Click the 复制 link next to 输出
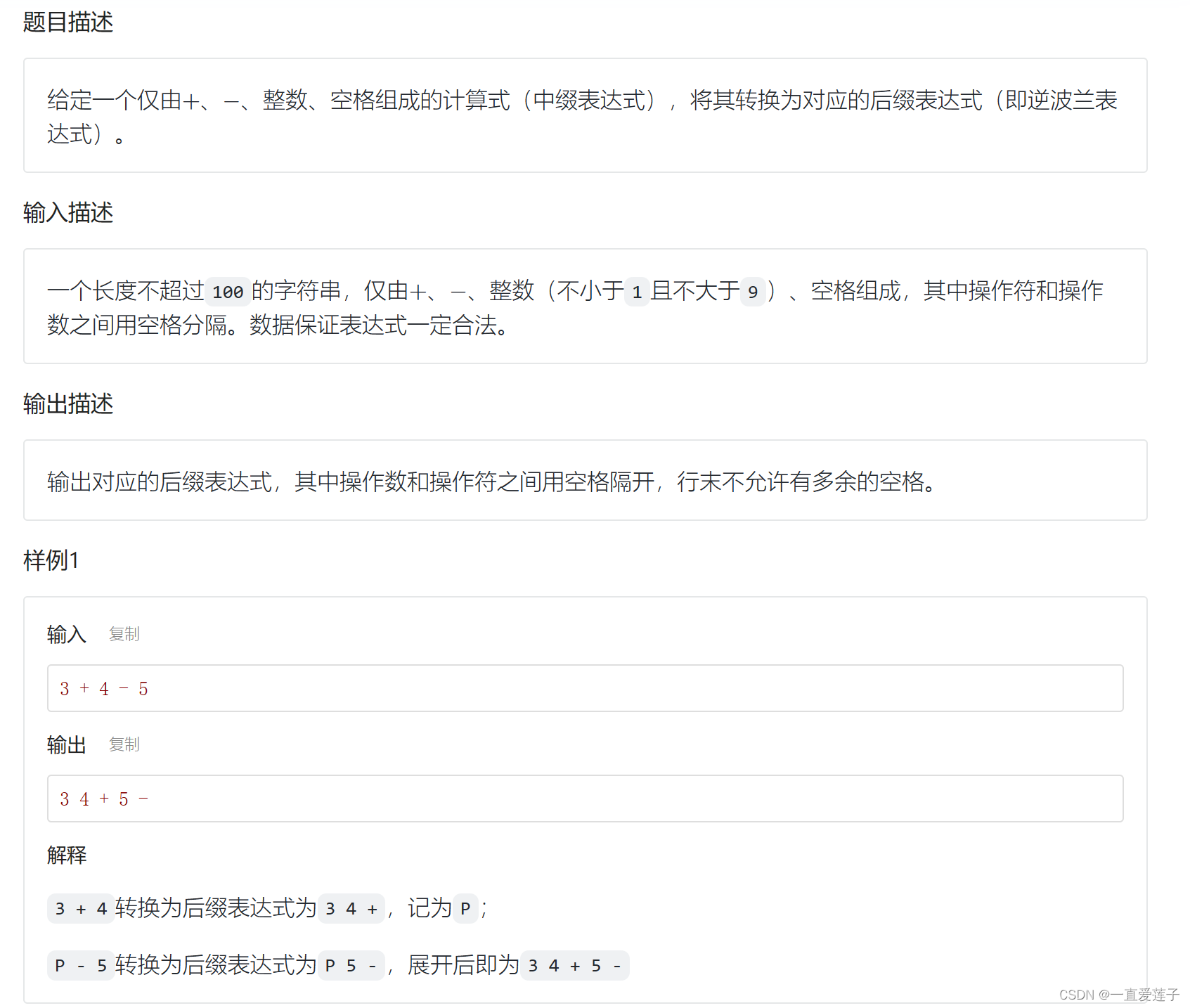Screen dimensions: 1190x1008 [x=124, y=744]
